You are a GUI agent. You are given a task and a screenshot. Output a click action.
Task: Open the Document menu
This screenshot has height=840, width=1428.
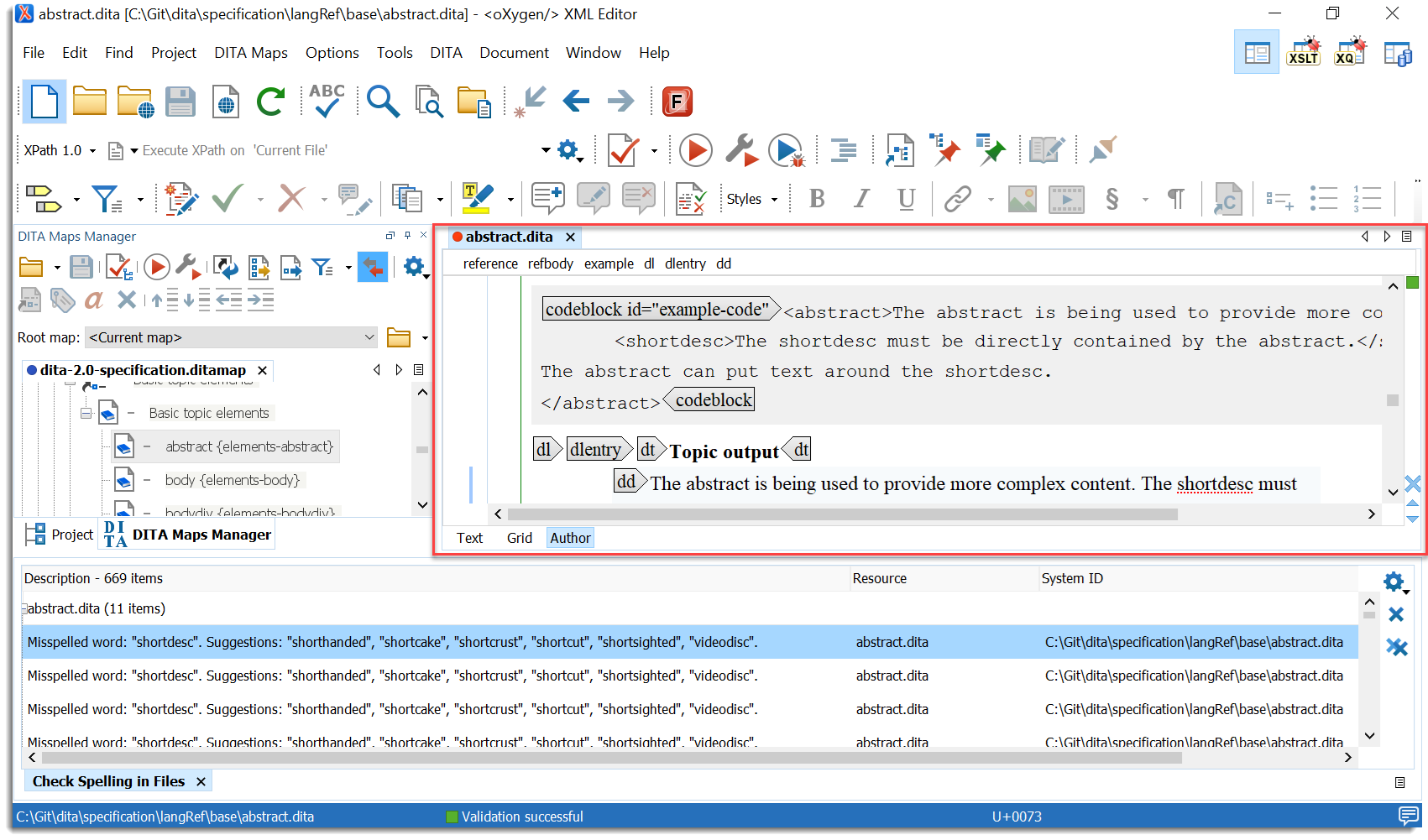coord(514,53)
